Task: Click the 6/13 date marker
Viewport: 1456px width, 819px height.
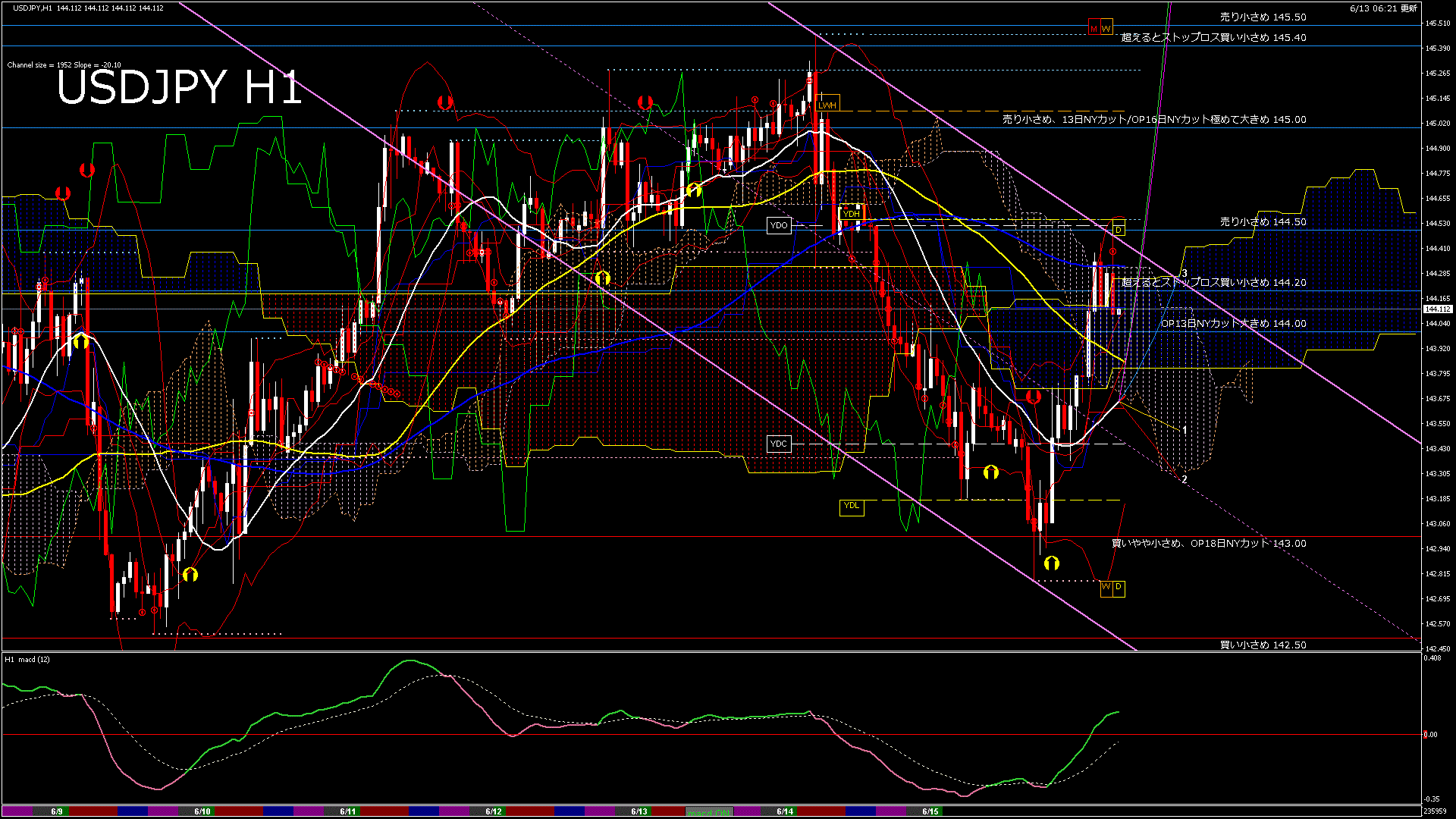Action: [x=639, y=811]
